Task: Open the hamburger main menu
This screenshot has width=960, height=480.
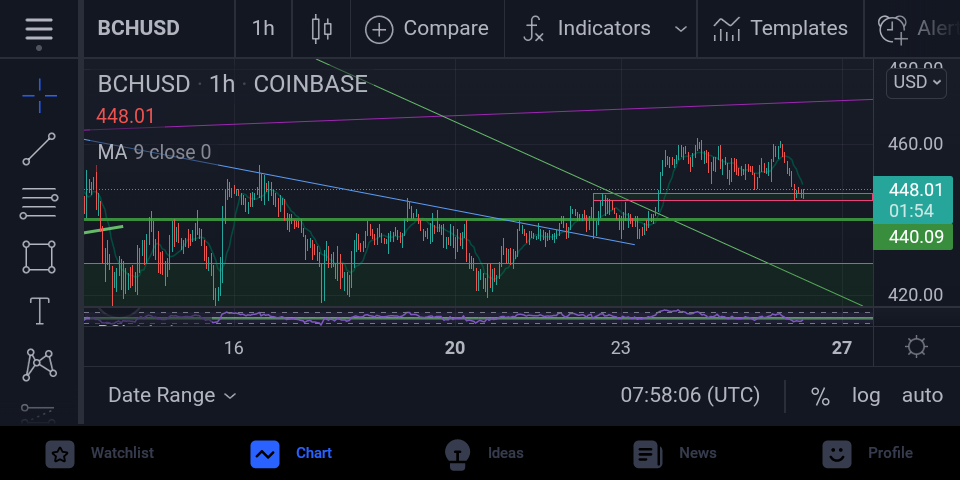Action: pyautogui.click(x=39, y=29)
